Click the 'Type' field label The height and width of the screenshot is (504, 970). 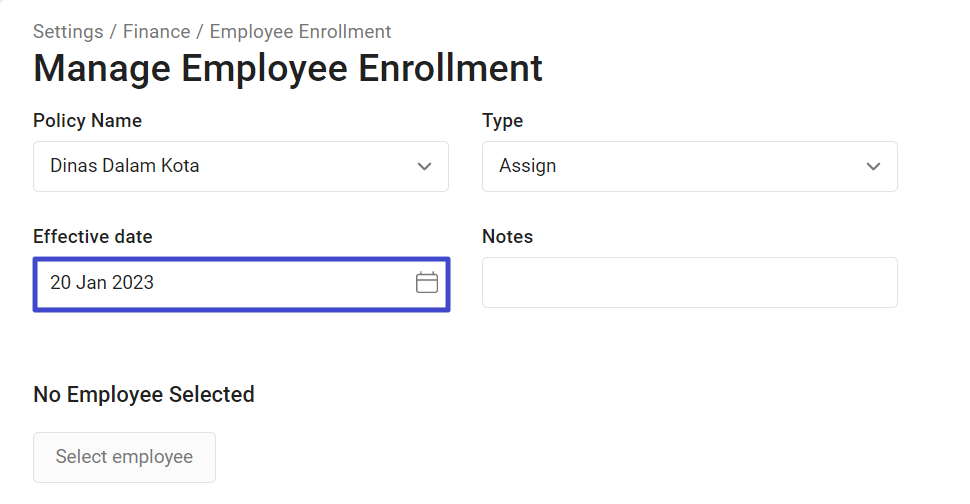point(502,121)
